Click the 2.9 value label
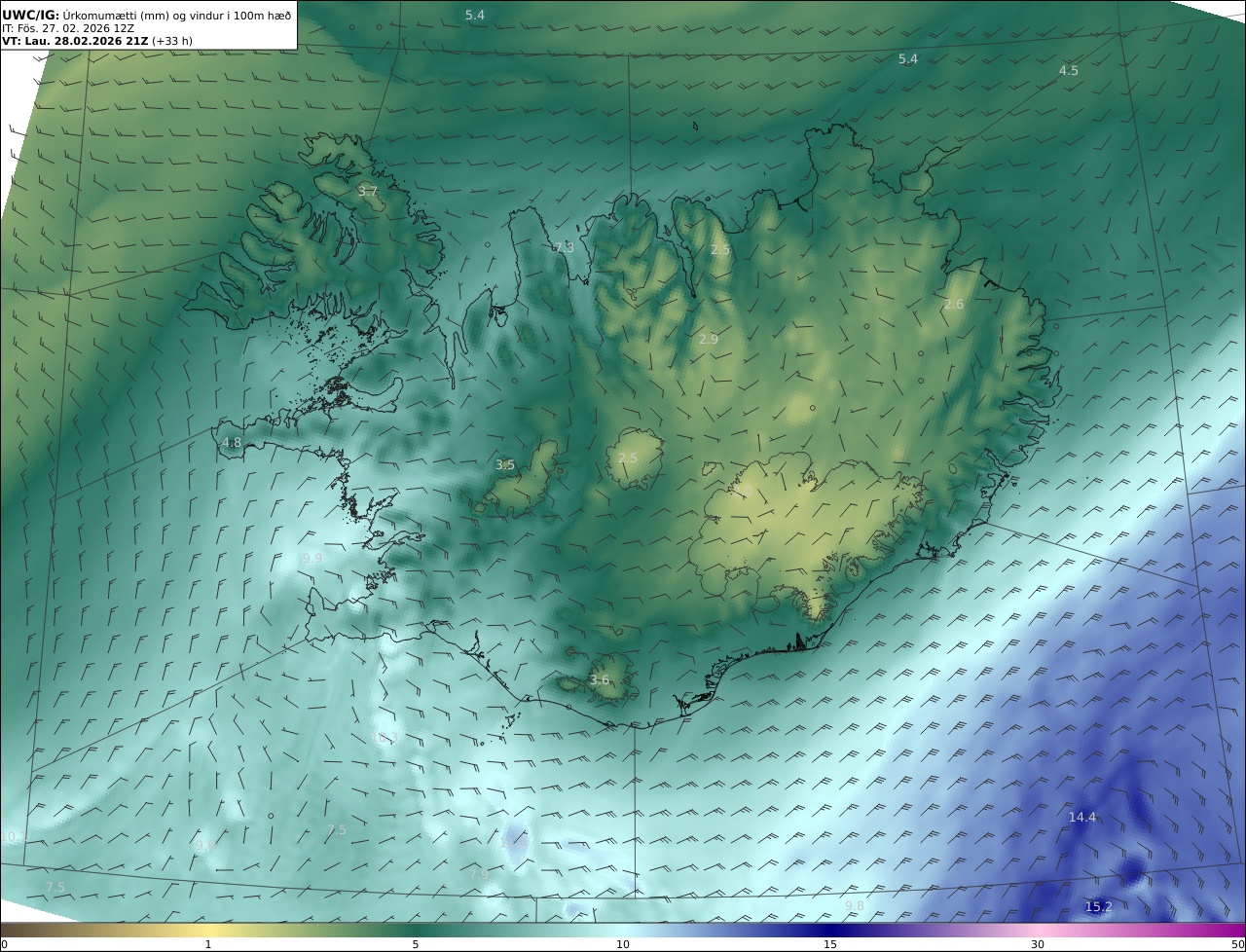 [709, 340]
